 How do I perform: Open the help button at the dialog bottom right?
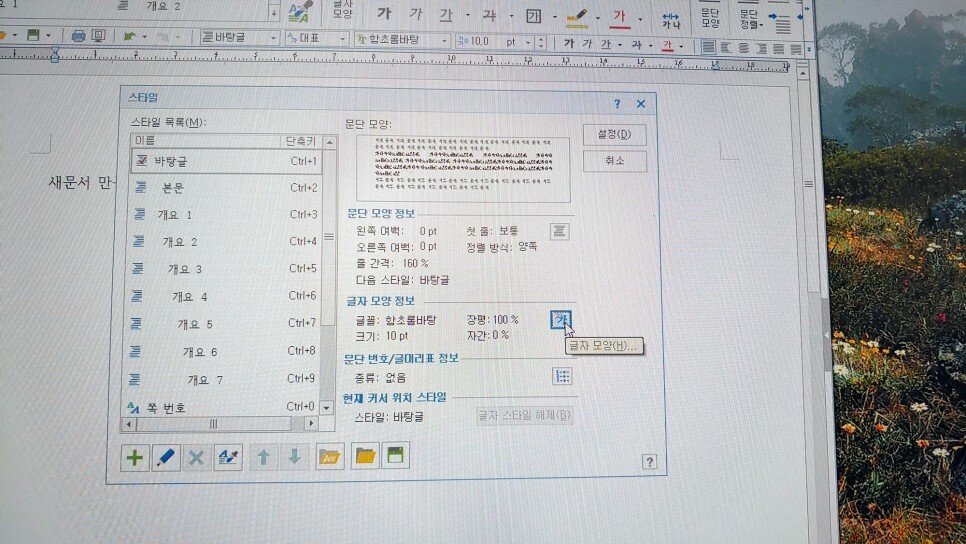pos(649,461)
